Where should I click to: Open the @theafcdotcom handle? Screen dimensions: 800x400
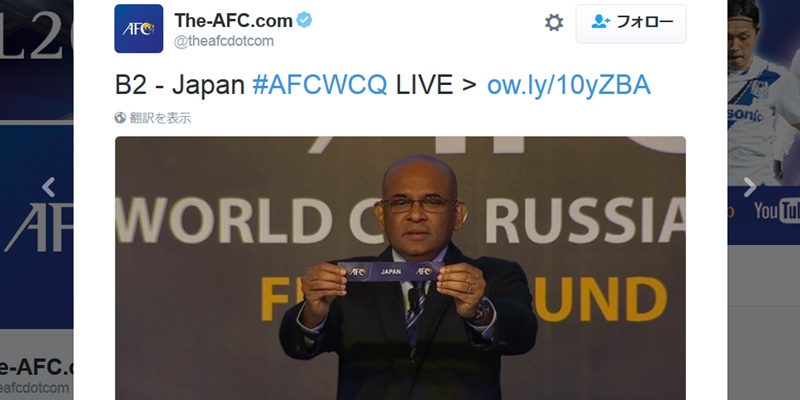click(224, 41)
